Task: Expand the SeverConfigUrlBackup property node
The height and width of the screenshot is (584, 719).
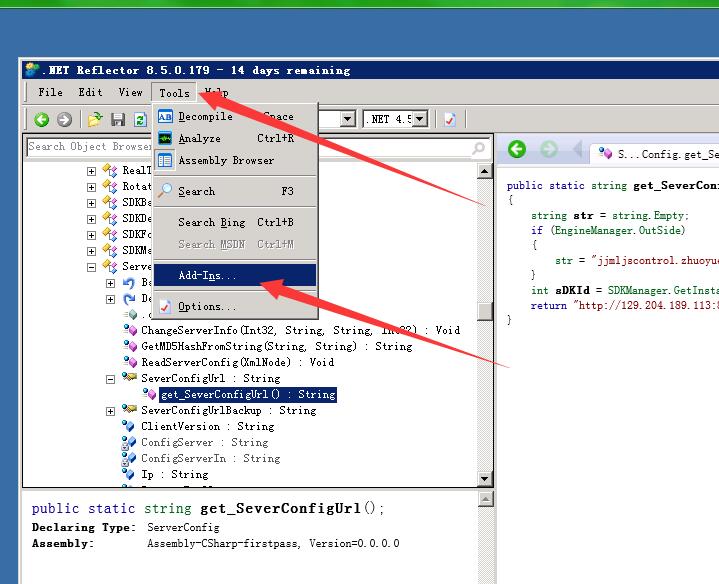Action: 111,411
